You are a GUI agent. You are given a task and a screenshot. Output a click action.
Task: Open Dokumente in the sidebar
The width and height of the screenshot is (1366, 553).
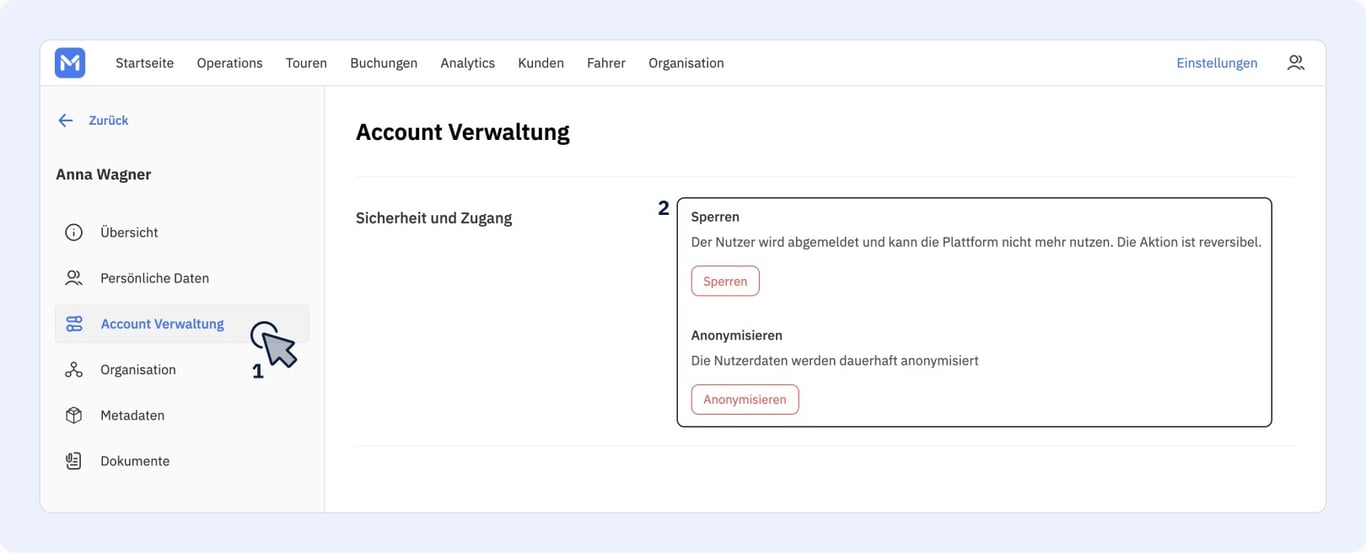[x=182, y=461]
